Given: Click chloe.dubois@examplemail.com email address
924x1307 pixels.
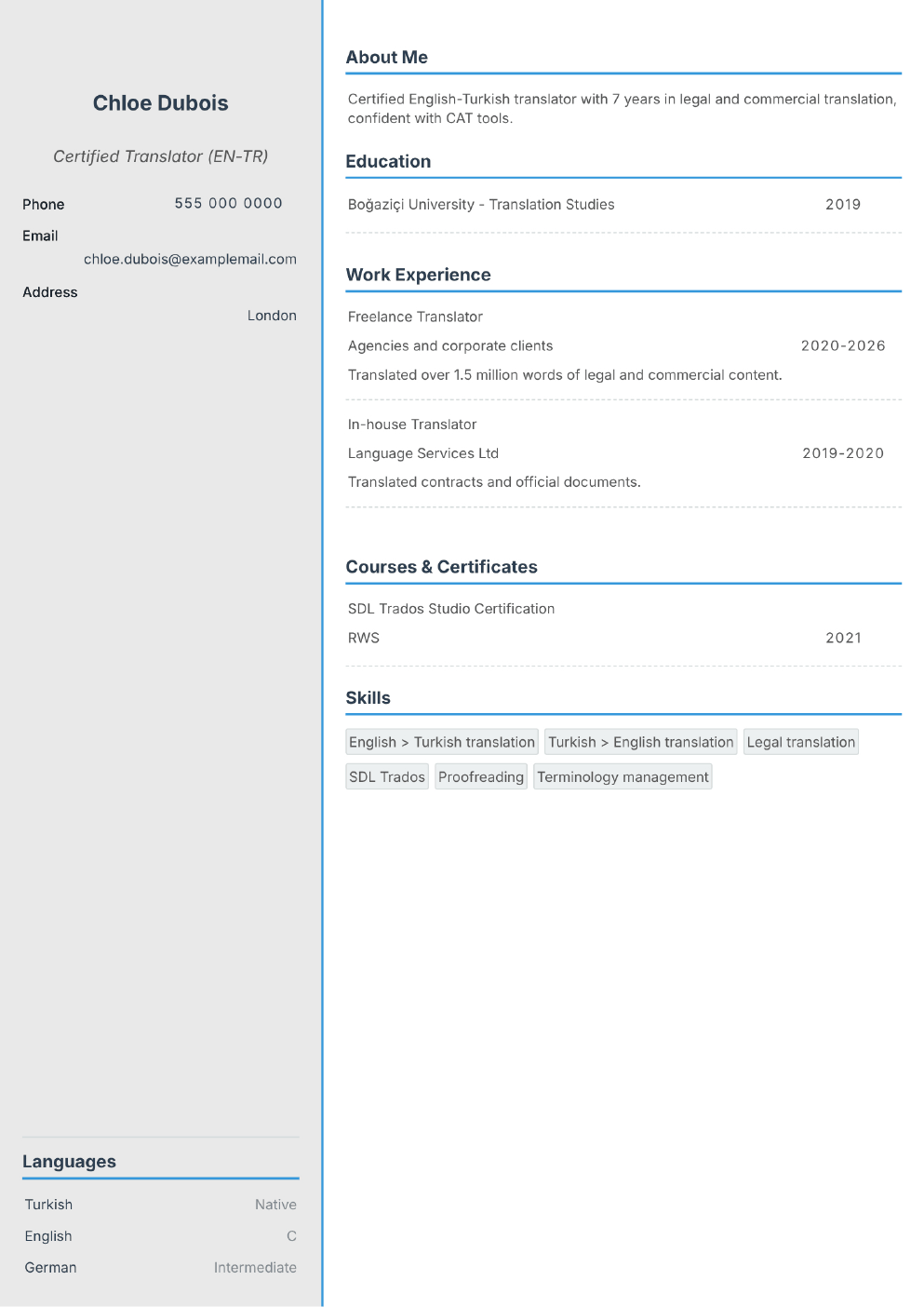Looking at the screenshot, I should pos(190,259).
